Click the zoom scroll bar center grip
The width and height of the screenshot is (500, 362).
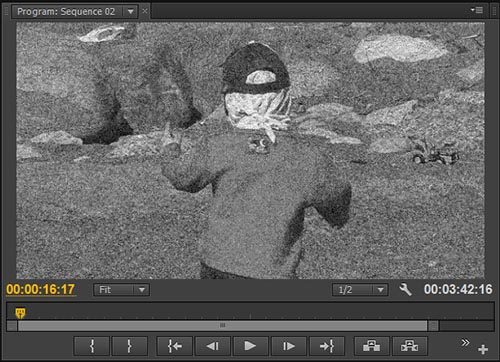[x=223, y=325]
